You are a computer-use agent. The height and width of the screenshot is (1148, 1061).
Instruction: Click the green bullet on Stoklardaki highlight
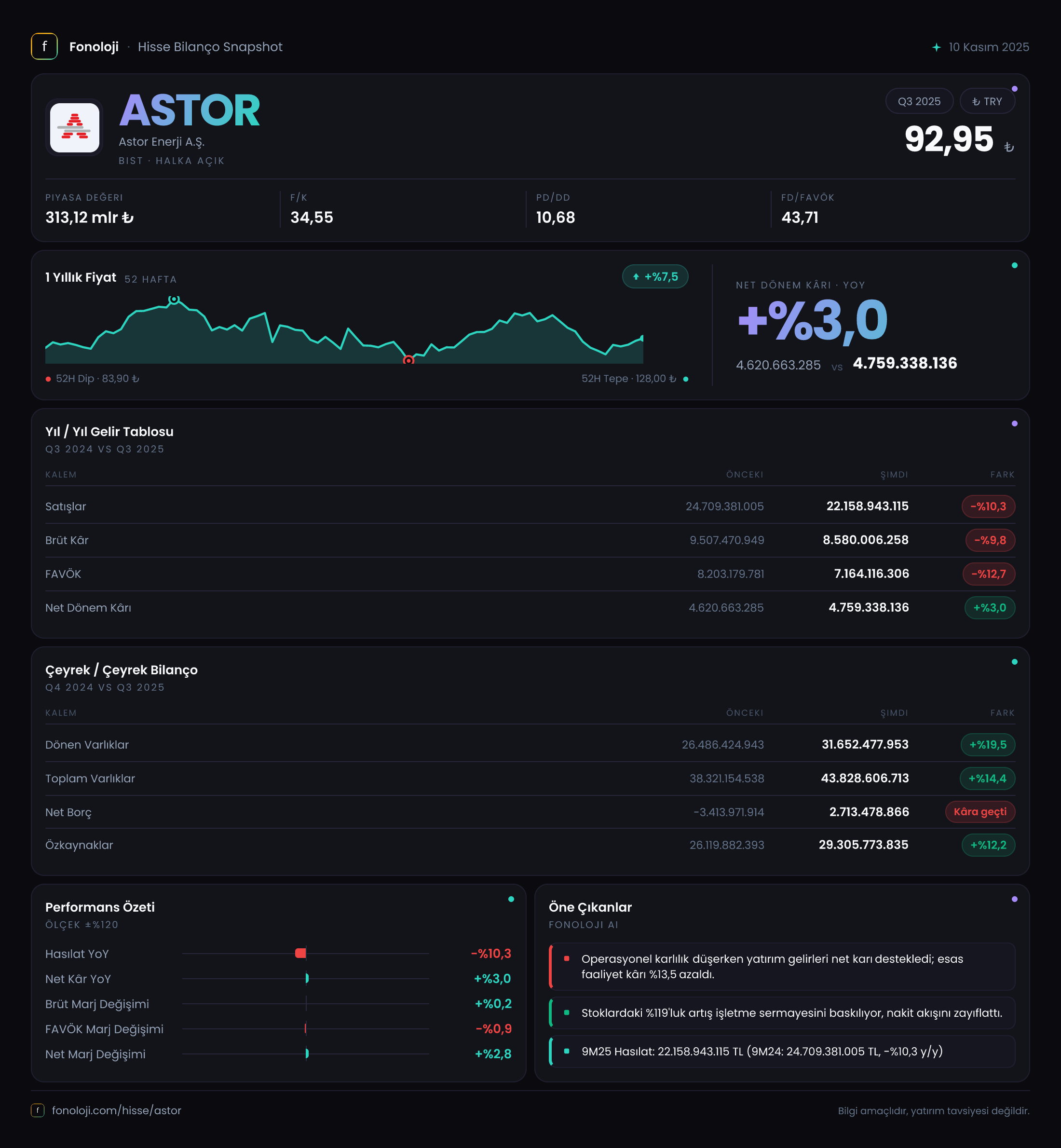coord(567,1012)
